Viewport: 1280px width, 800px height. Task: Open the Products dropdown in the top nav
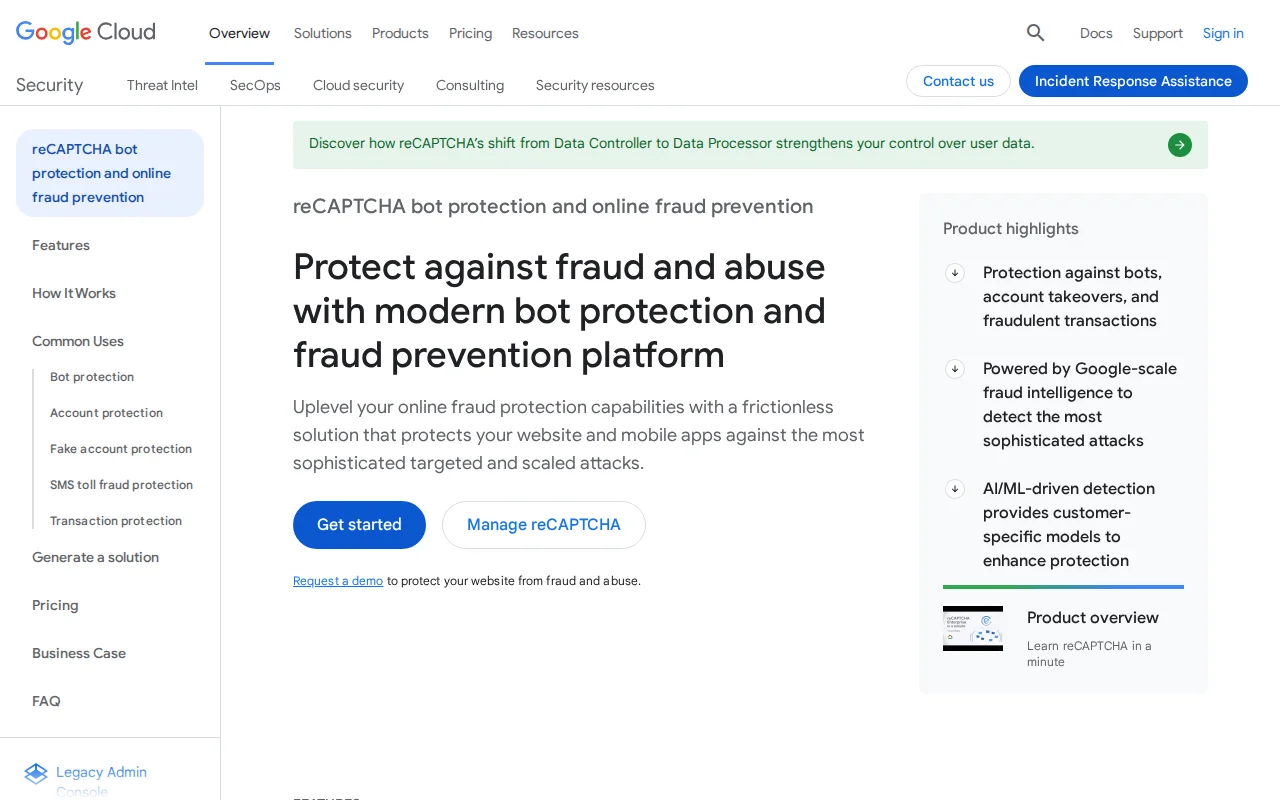400,33
